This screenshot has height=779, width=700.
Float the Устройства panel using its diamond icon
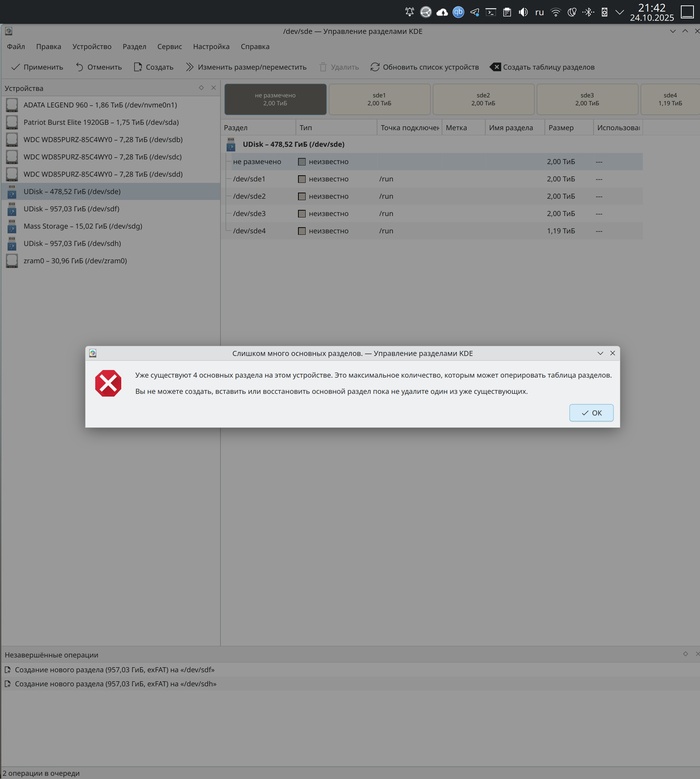(201, 87)
